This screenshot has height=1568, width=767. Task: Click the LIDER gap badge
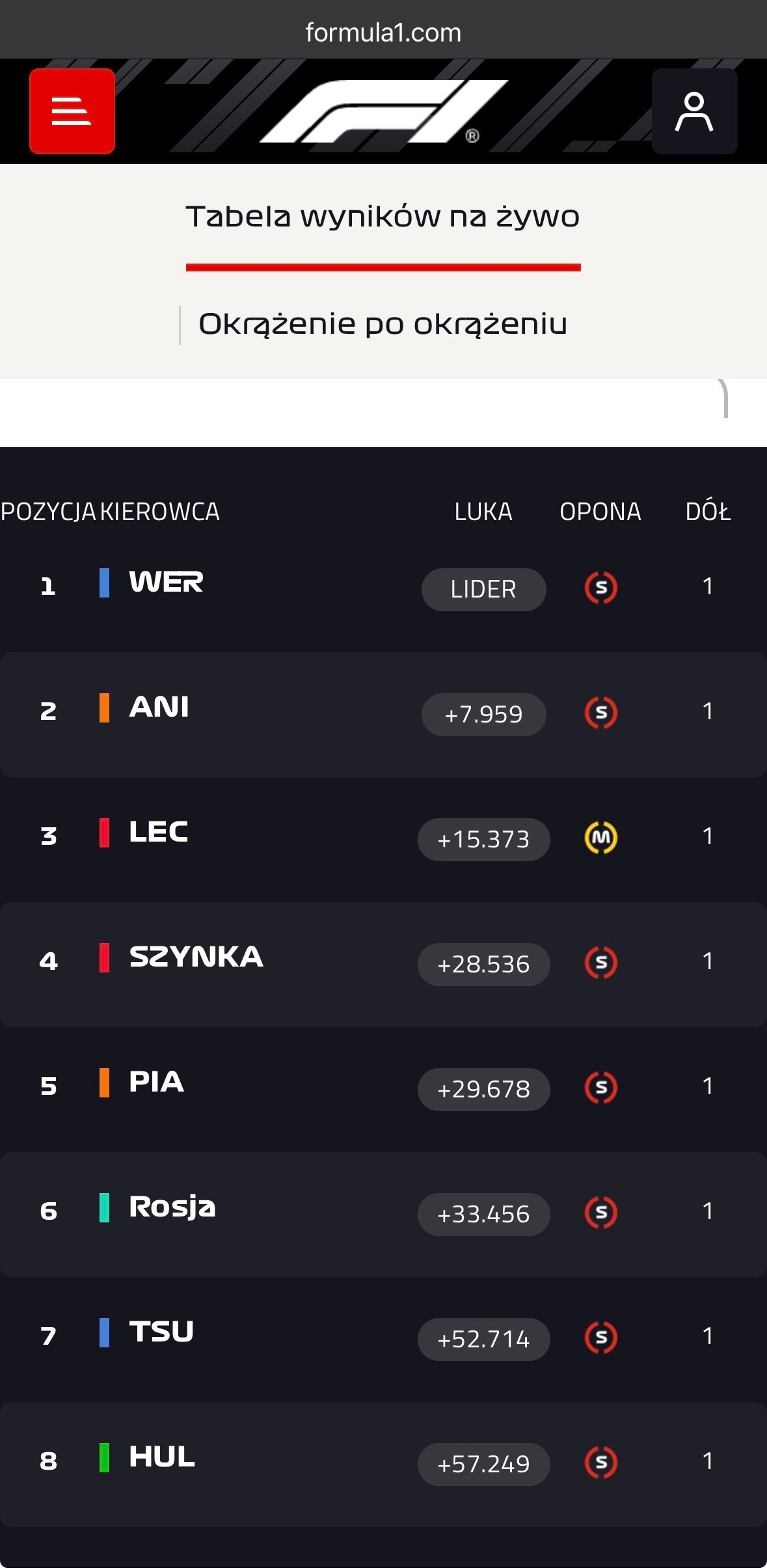point(483,589)
